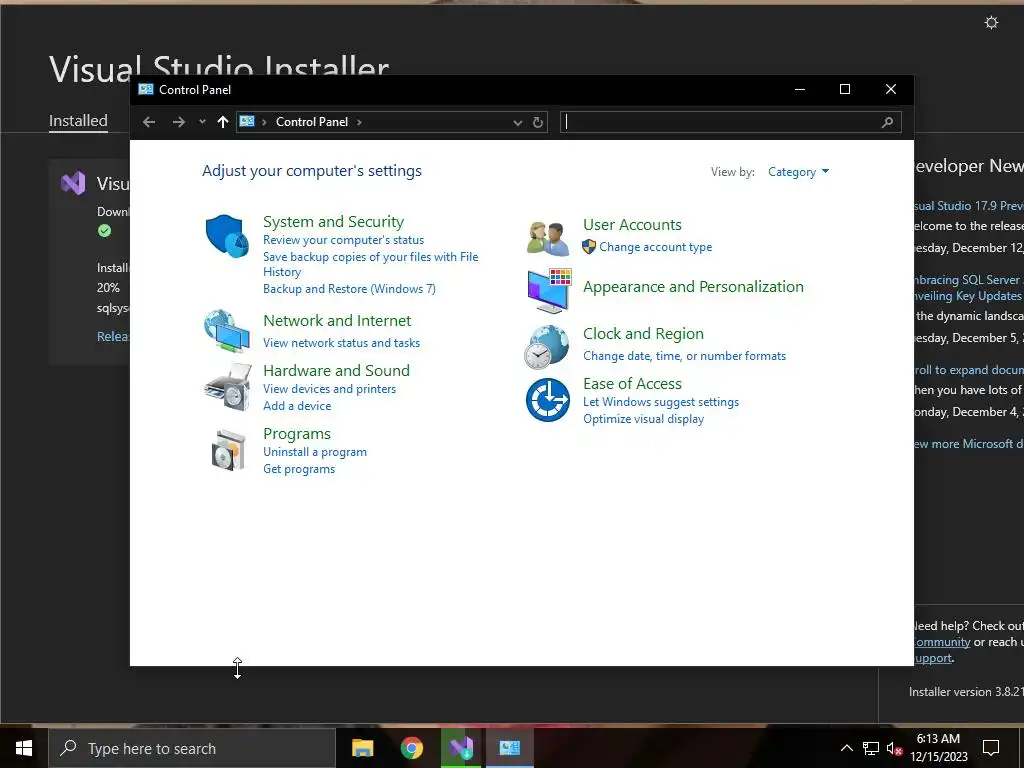Screen dimensions: 1024x768
Task: Open File Explorer from the taskbar
Action: (362, 748)
